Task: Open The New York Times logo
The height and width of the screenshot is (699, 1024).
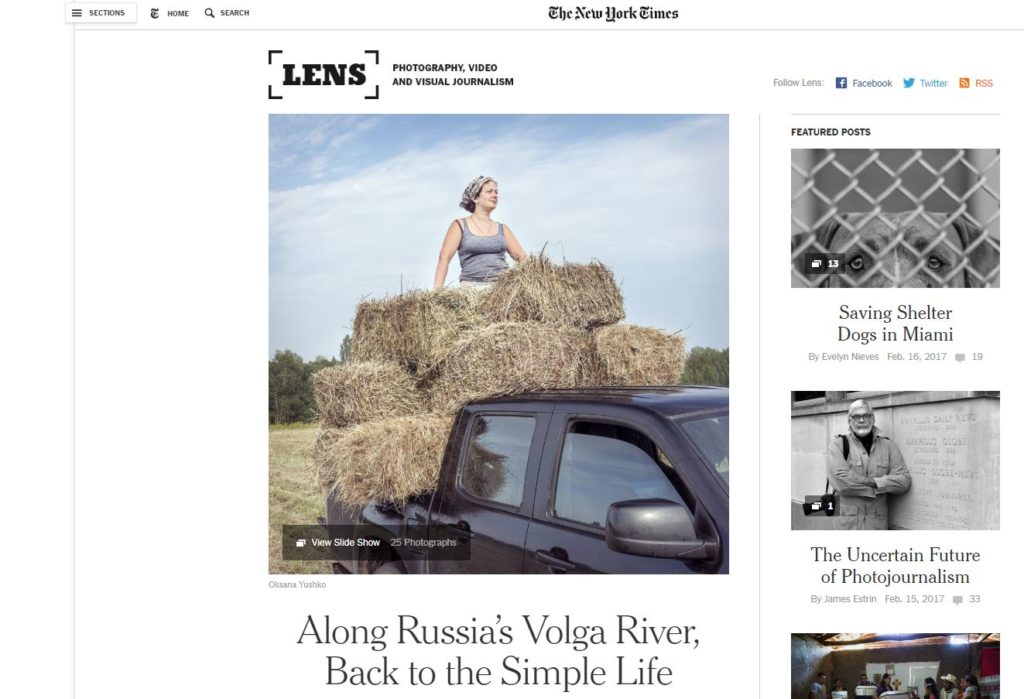Action: coord(613,13)
